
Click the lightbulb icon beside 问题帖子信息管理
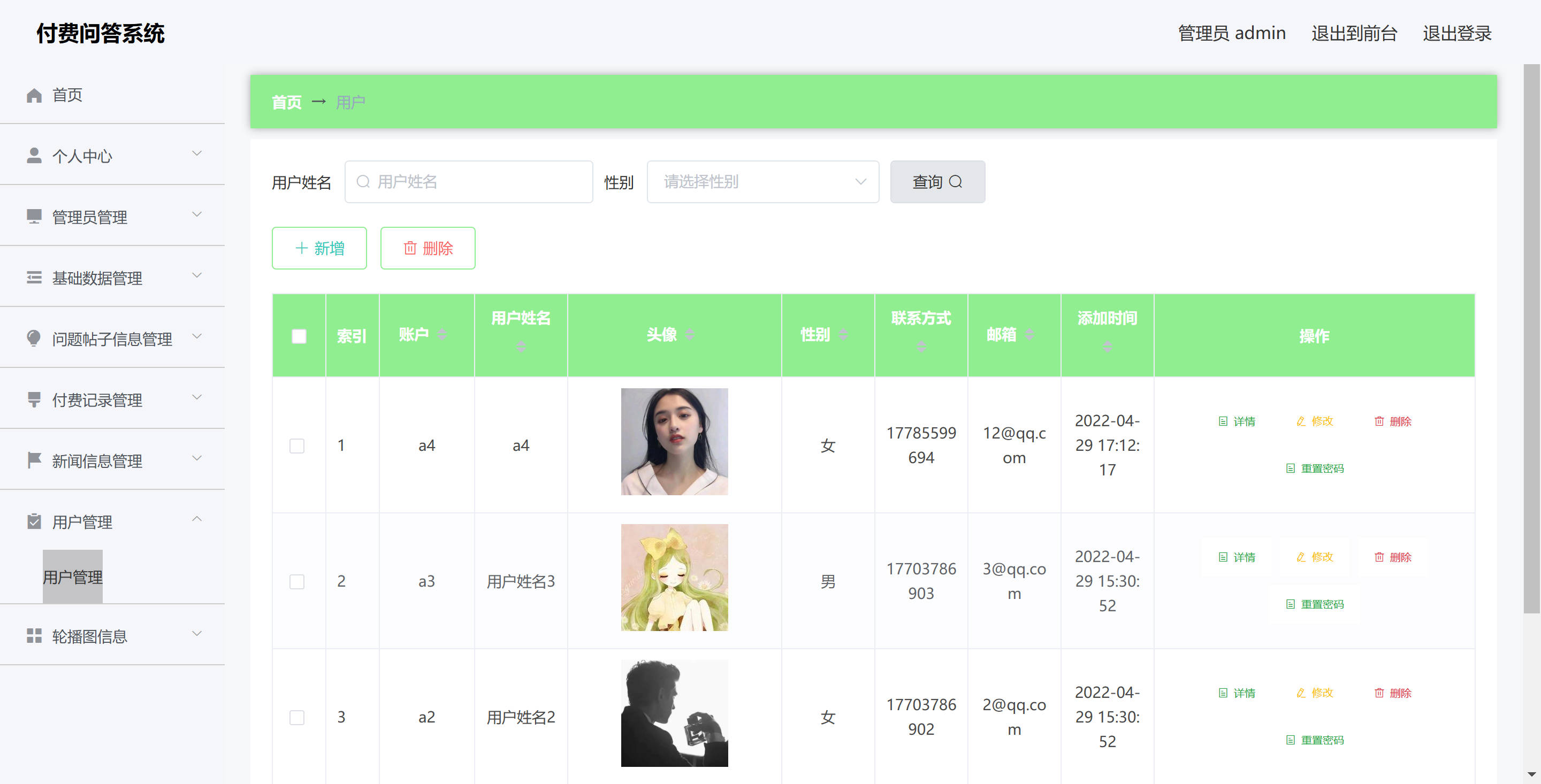point(34,339)
